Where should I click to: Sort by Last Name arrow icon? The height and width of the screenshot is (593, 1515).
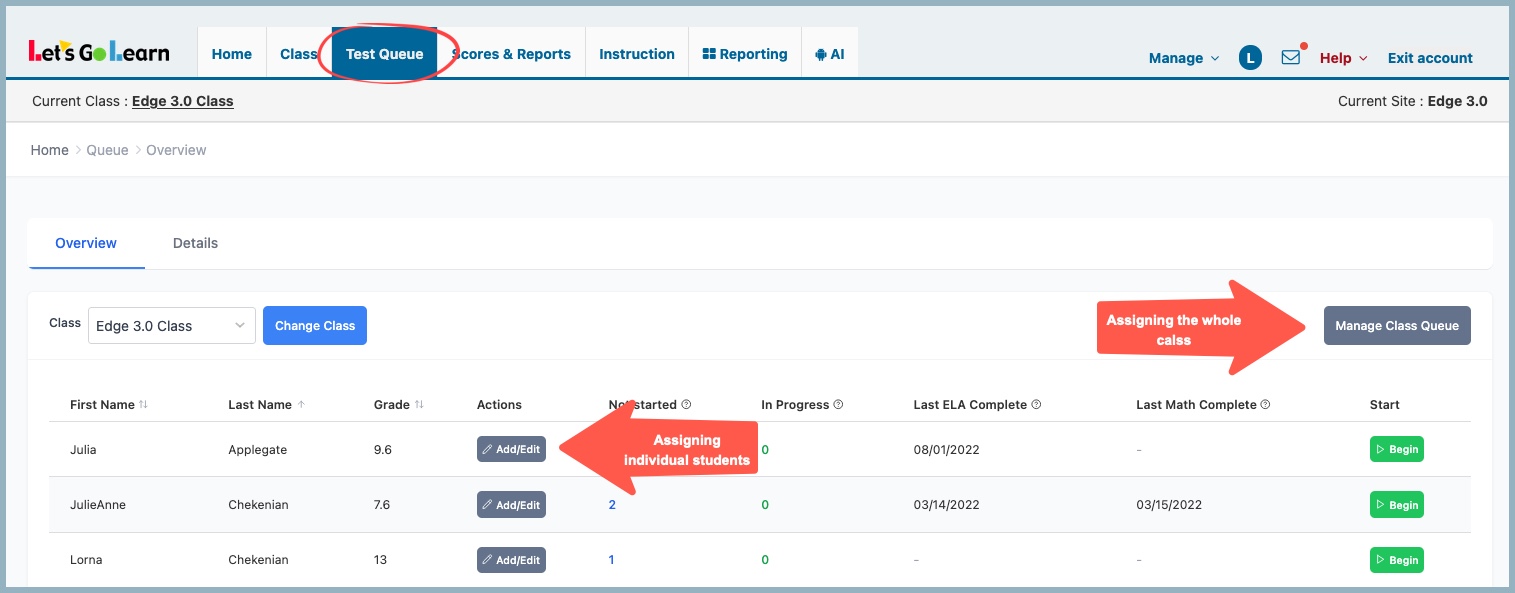302,405
